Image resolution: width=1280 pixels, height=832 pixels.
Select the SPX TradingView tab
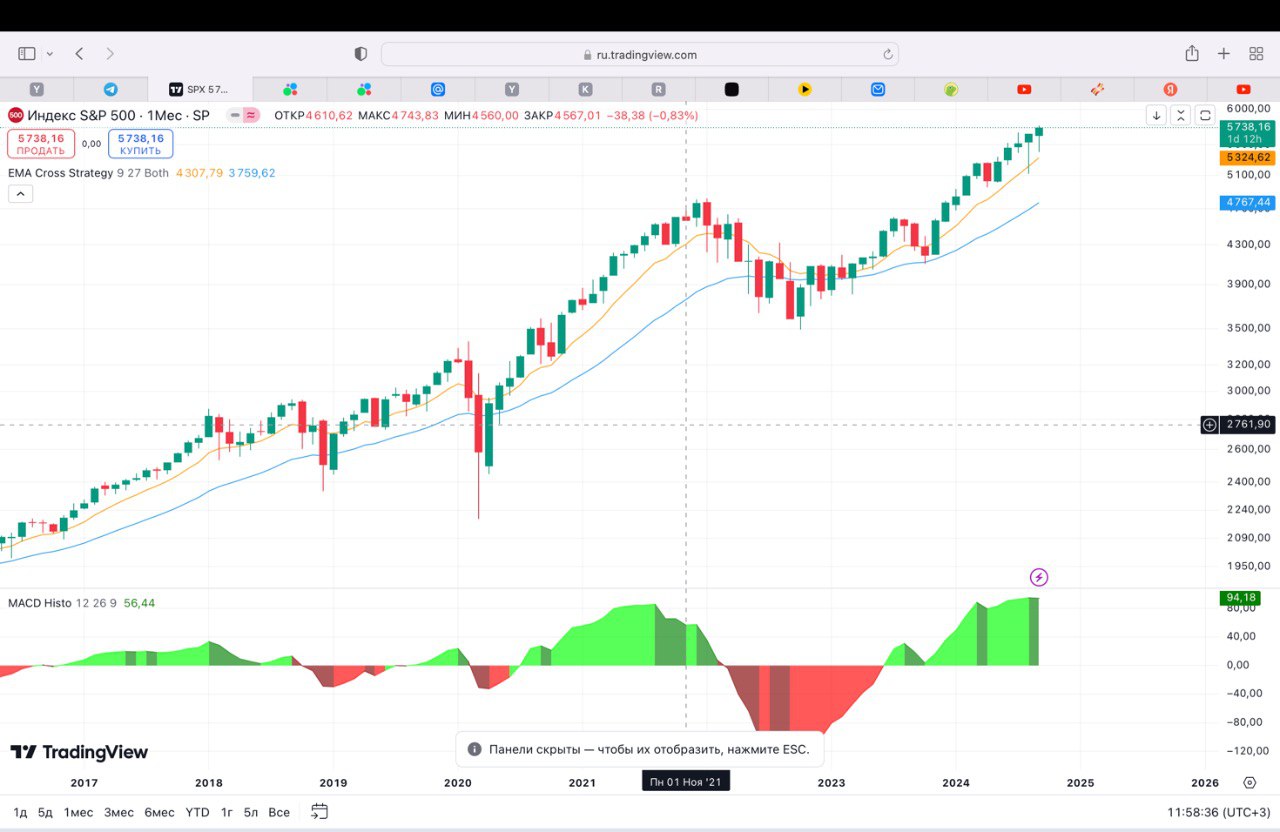click(200, 89)
